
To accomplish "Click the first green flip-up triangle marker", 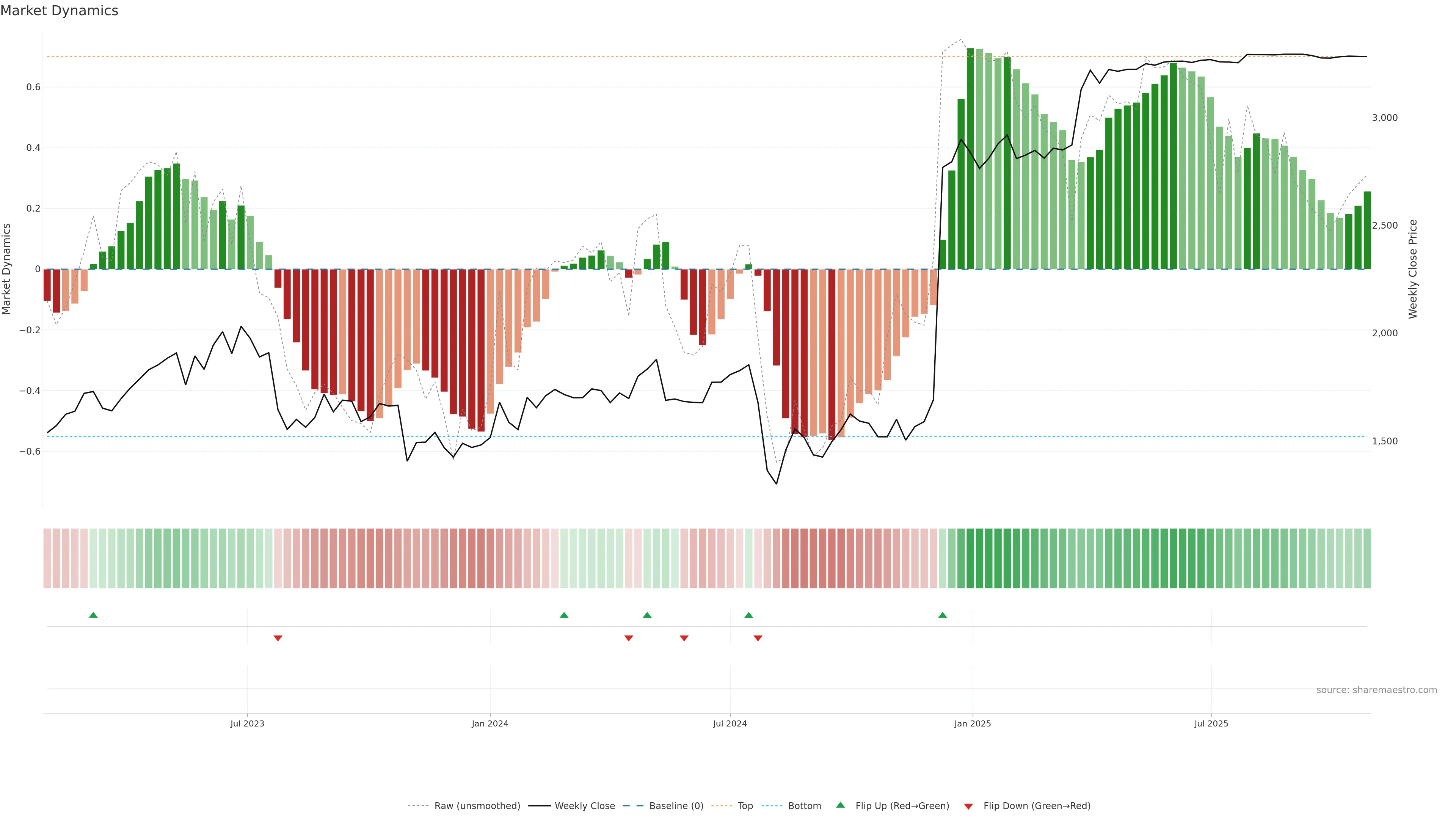I will [93, 615].
